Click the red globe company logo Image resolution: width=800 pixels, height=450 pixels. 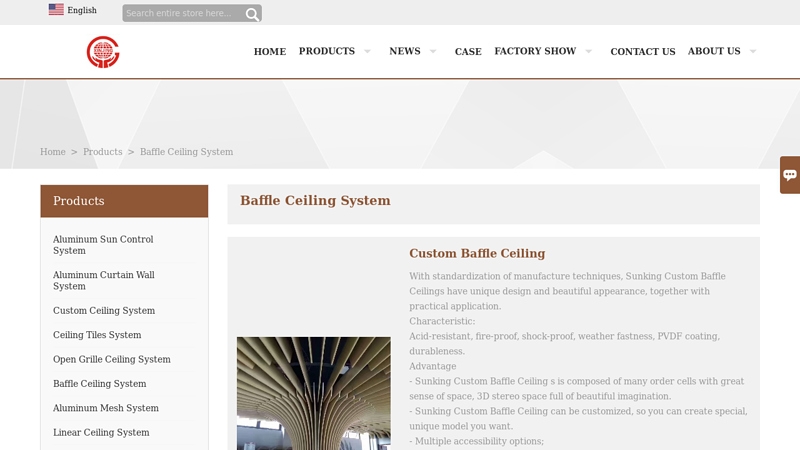click(x=103, y=52)
